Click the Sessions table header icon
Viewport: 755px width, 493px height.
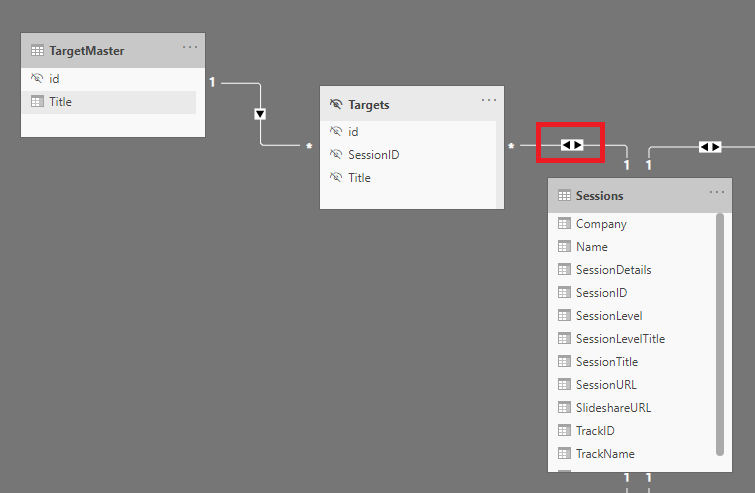564,195
